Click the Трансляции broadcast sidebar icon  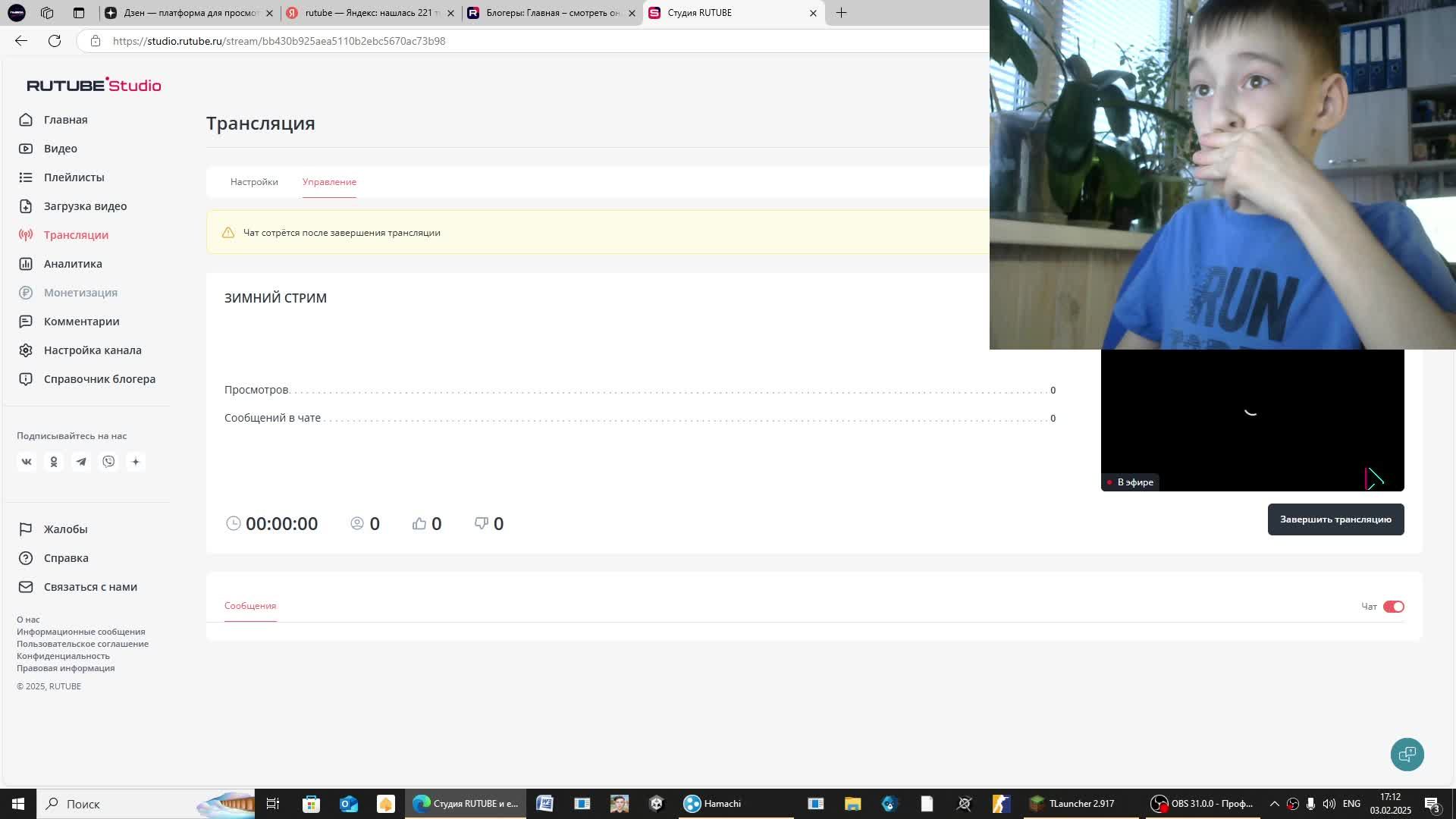[26, 235]
